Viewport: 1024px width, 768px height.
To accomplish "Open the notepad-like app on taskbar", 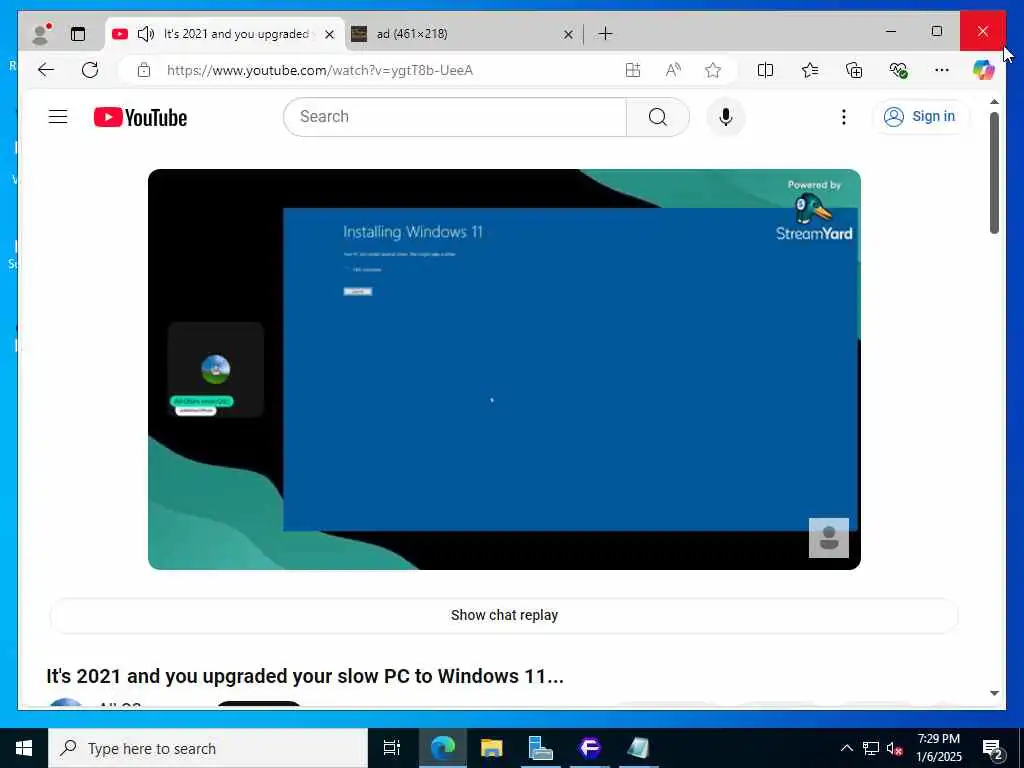I will 638,748.
